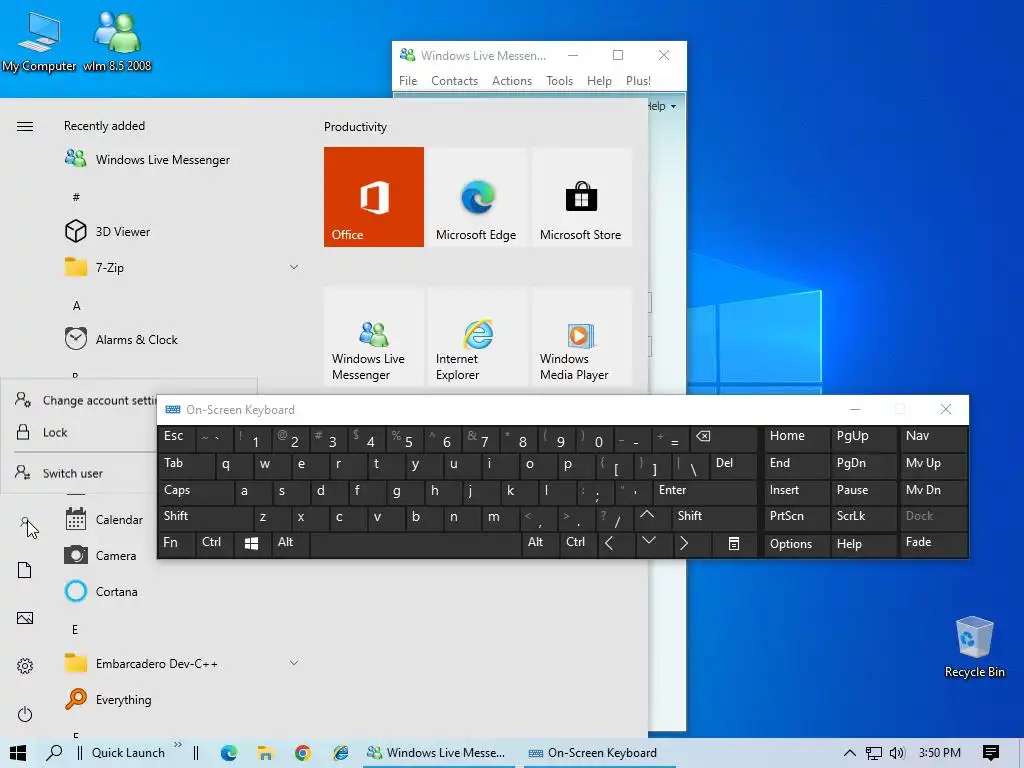Image resolution: width=1024 pixels, height=768 pixels.
Task: Open the network tray icon
Action: 873,753
